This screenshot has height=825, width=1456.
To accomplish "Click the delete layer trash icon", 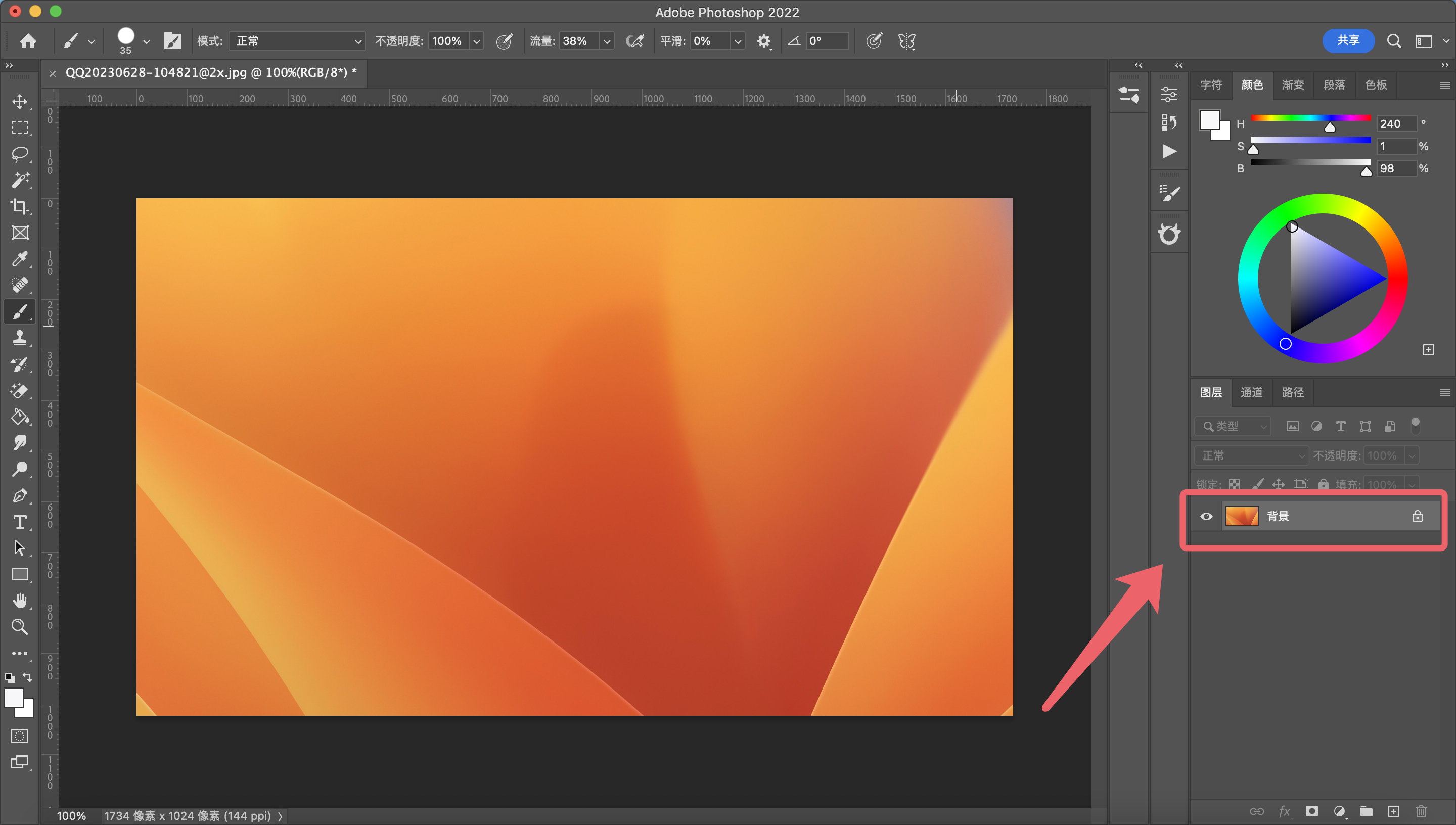I will pos(1421,811).
